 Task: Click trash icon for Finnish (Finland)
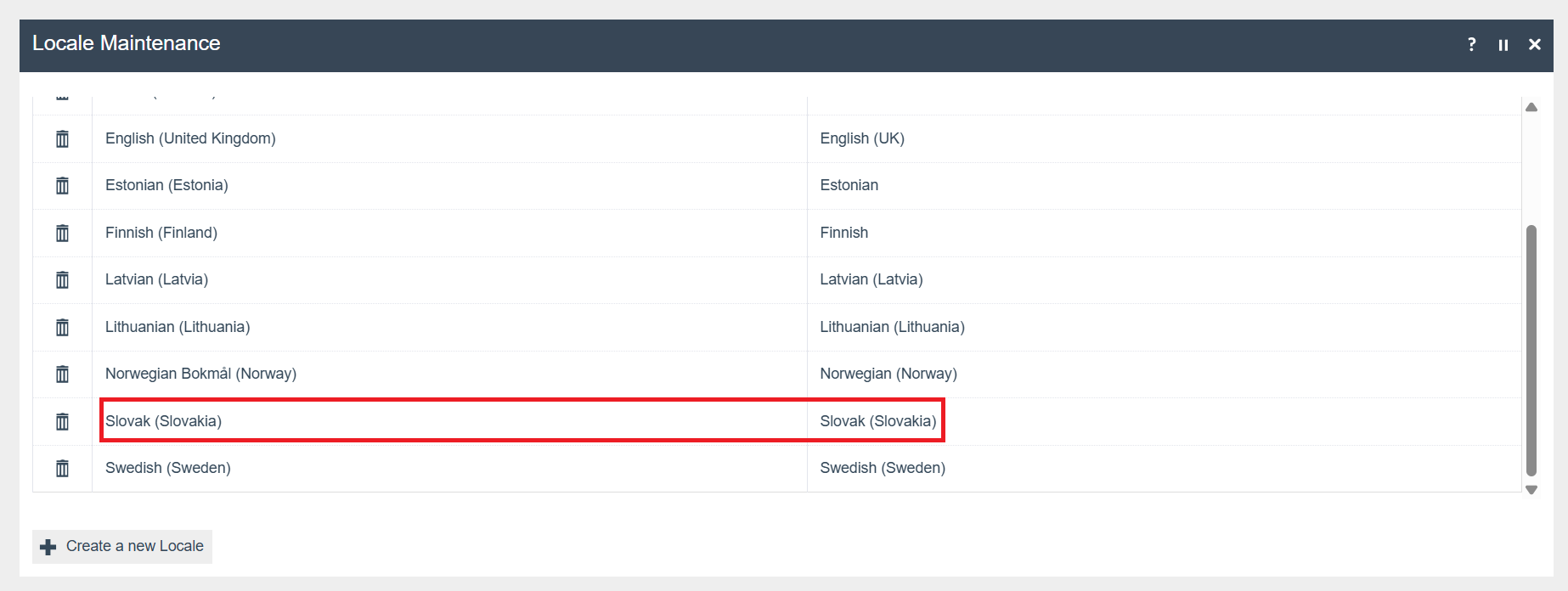pos(62,233)
